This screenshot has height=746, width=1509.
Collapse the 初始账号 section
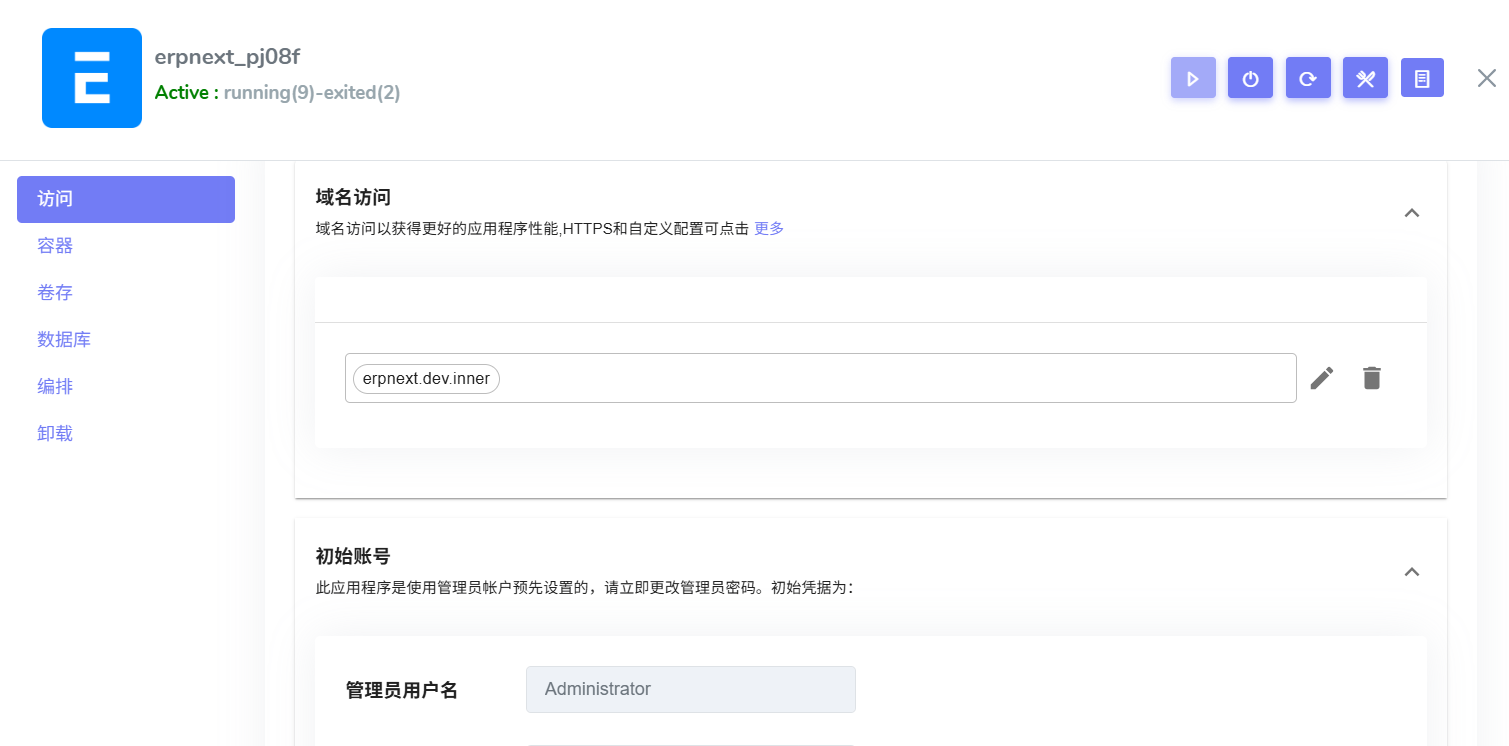click(1412, 571)
